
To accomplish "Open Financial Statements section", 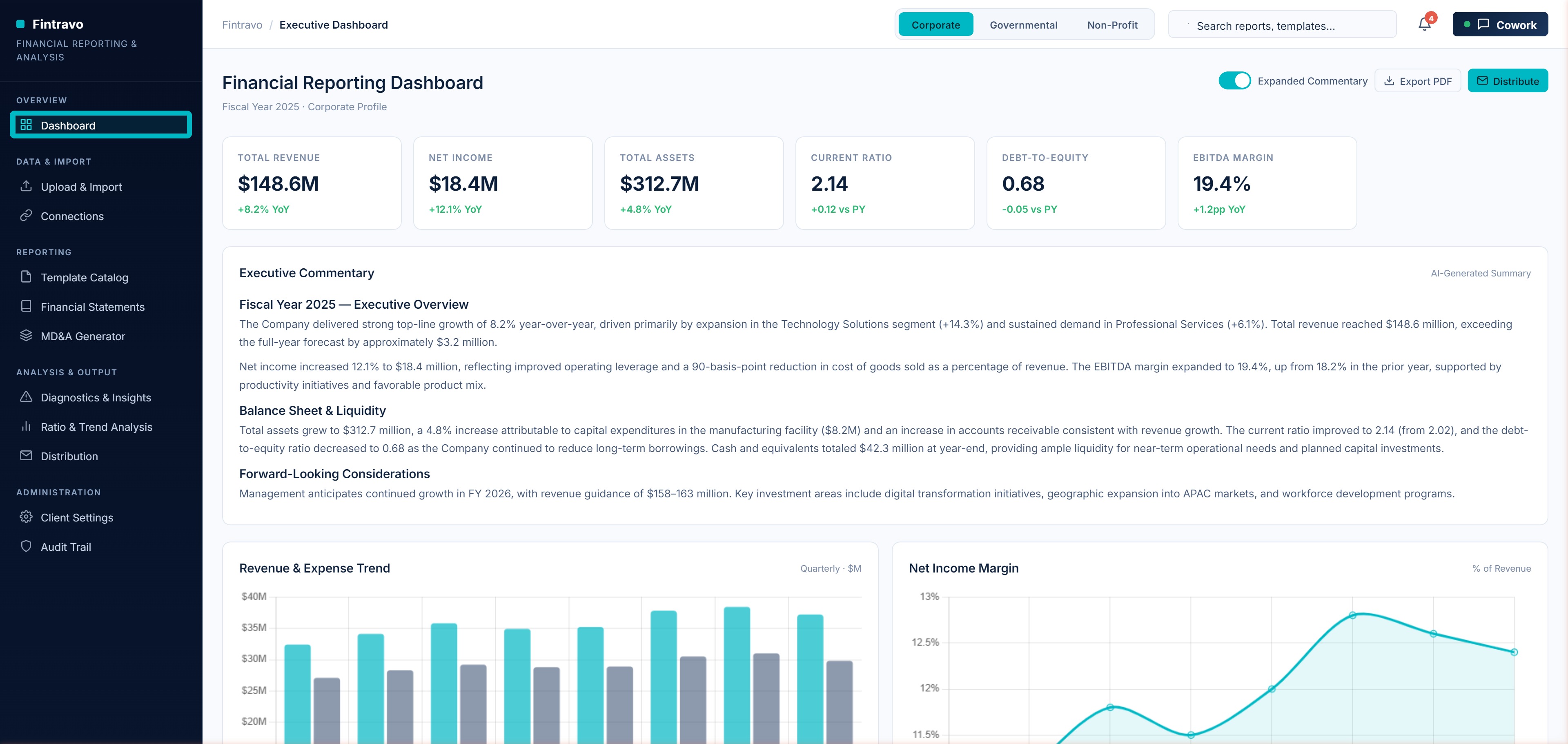I will pos(93,307).
